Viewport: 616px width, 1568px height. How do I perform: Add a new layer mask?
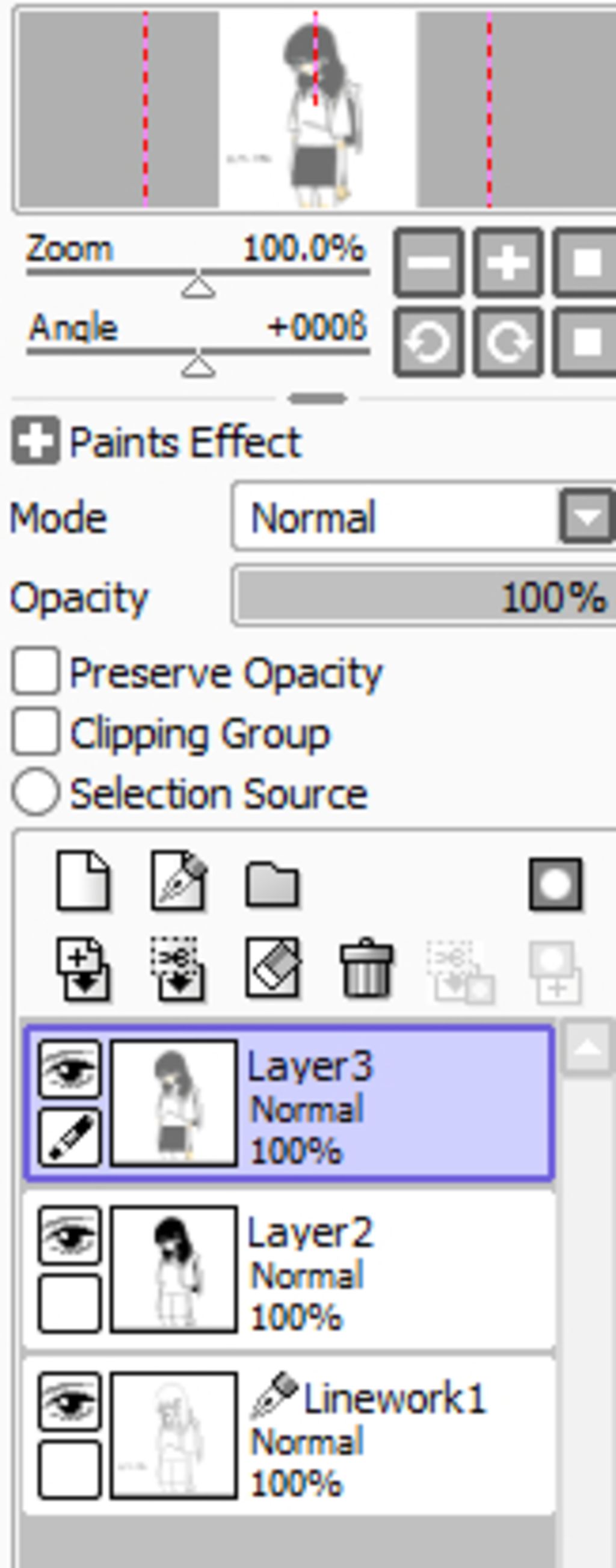555,884
